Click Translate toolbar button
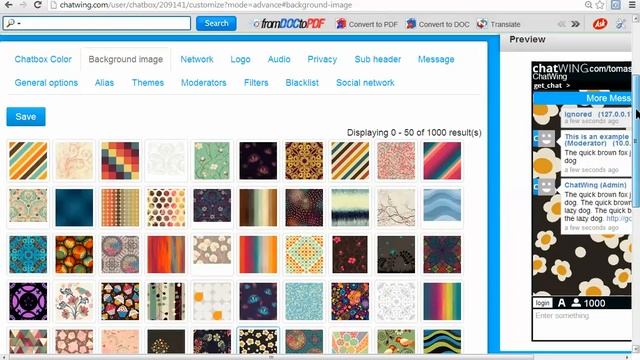The image size is (640, 360). [x=498, y=24]
